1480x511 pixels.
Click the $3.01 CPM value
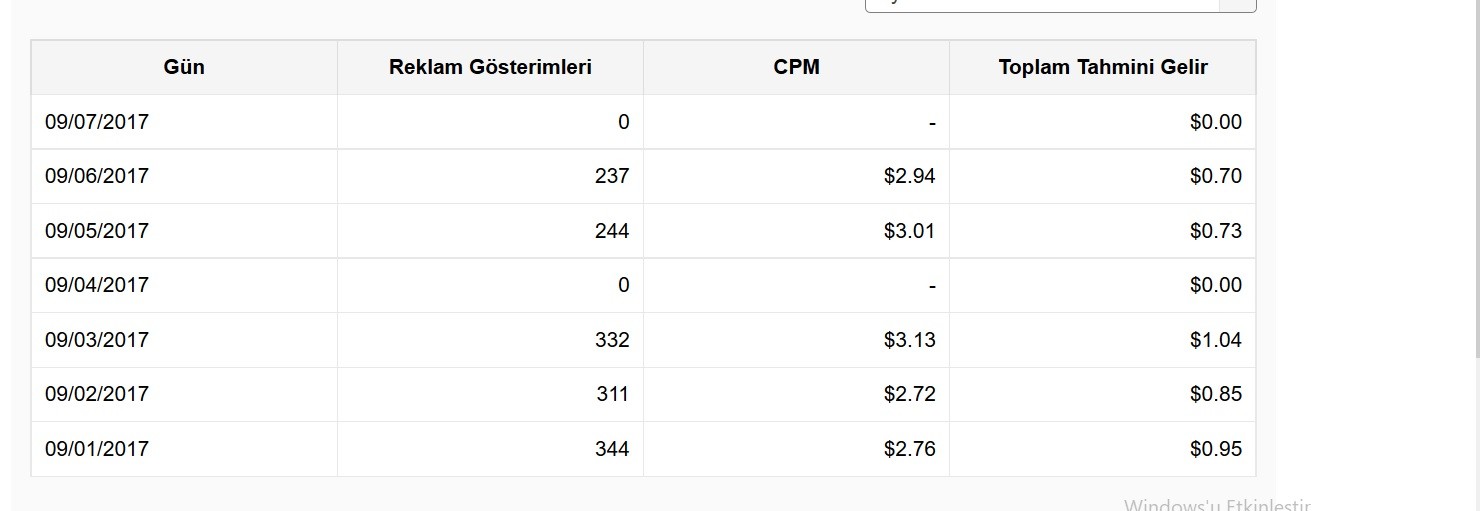[909, 231]
